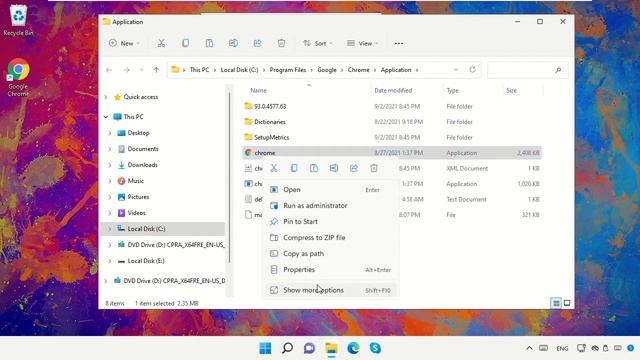Image resolution: width=640 pixels, height=360 pixels.
Task: Click the Cut icon in the context menu
Action: tap(274, 168)
